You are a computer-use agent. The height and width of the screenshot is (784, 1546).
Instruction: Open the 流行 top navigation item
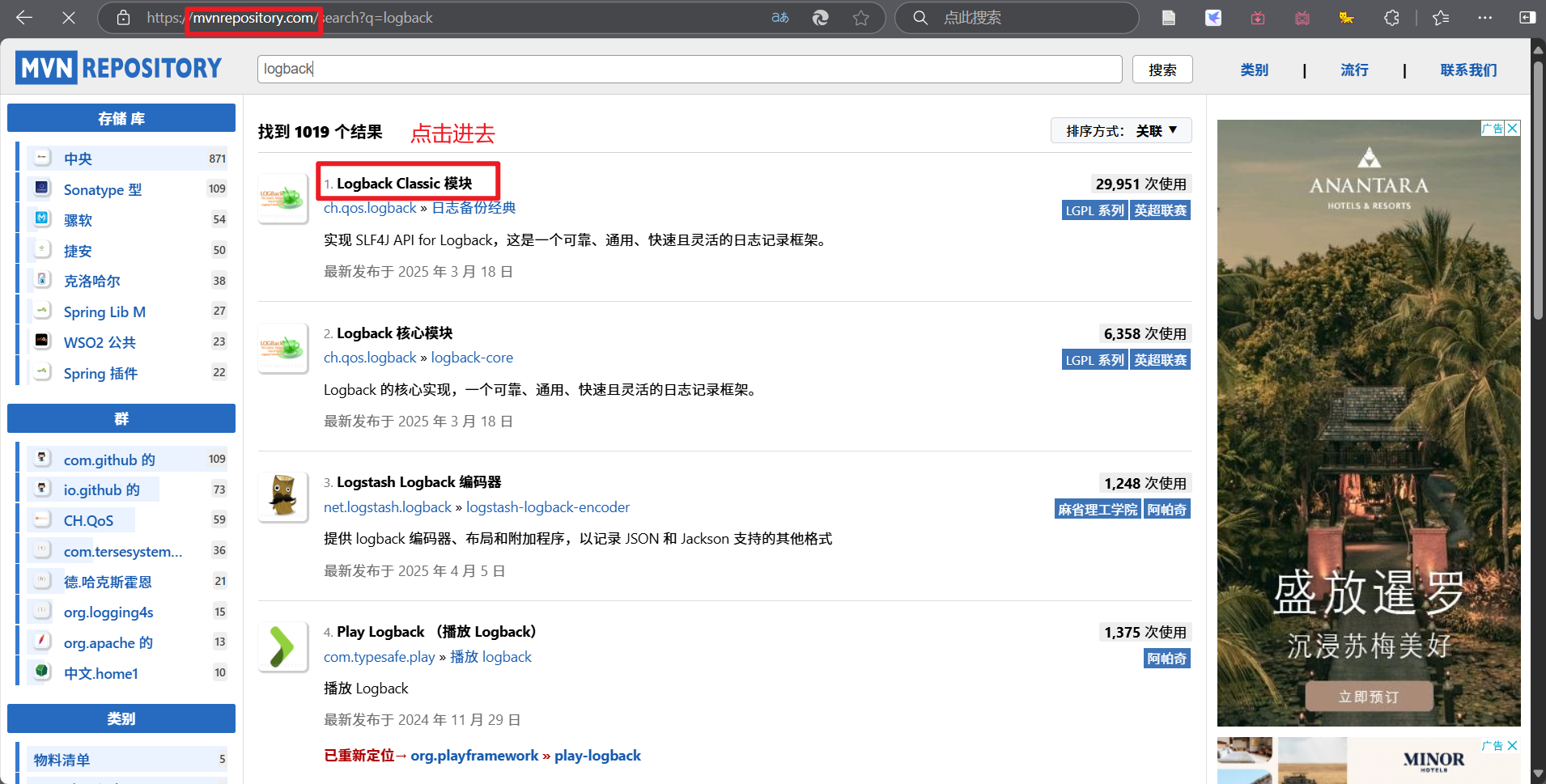pyautogui.click(x=1354, y=70)
